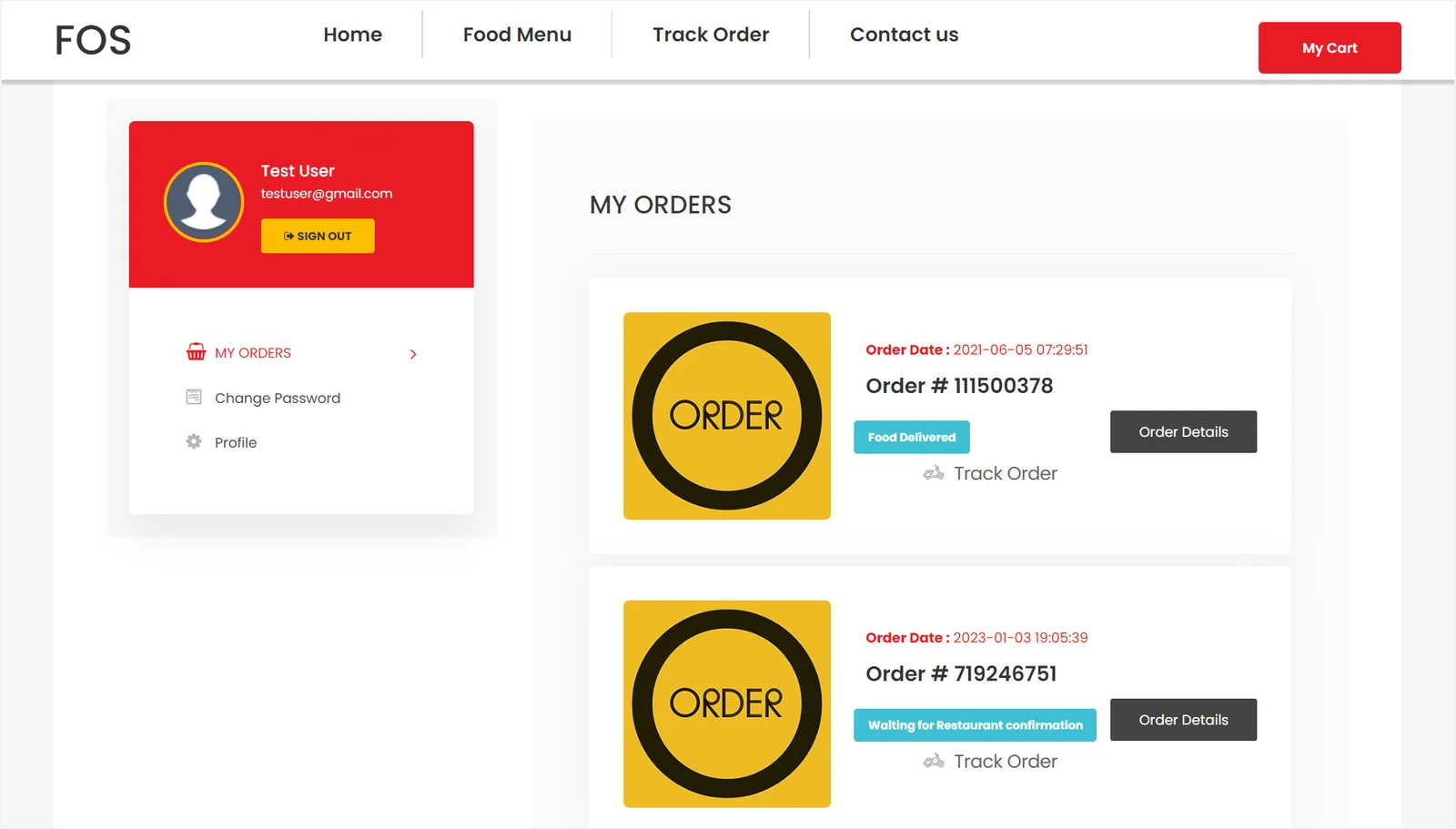This screenshot has width=1456, height=829.
Task: View Order Details for order 719246751
Action: pos(1183,720)
